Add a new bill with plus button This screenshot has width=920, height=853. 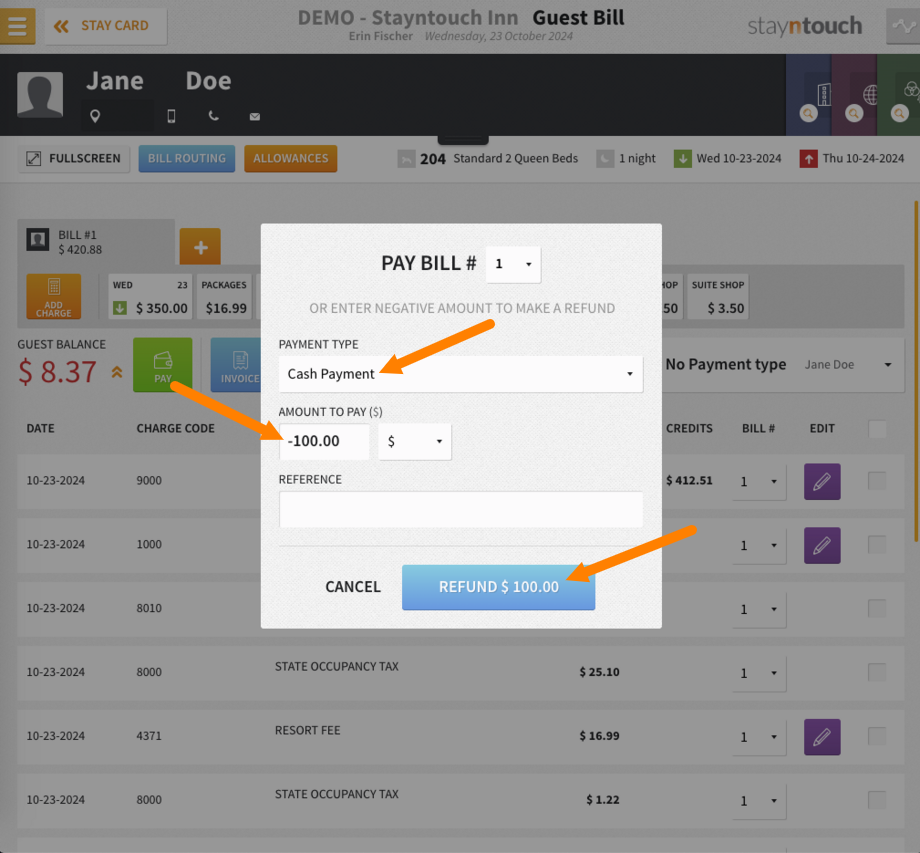tap(200, 247)
